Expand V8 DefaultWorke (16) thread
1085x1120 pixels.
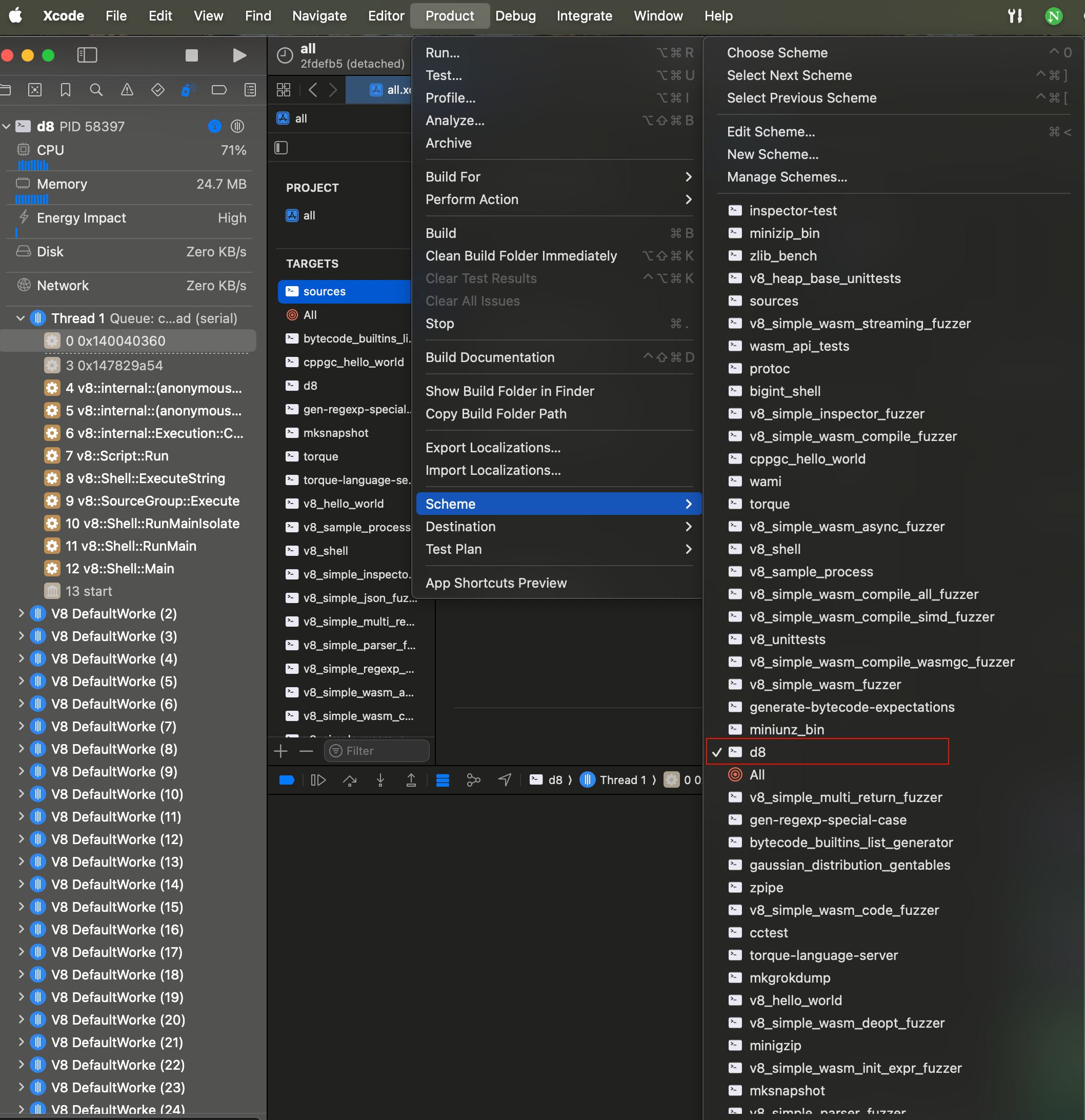pos(21,929)
